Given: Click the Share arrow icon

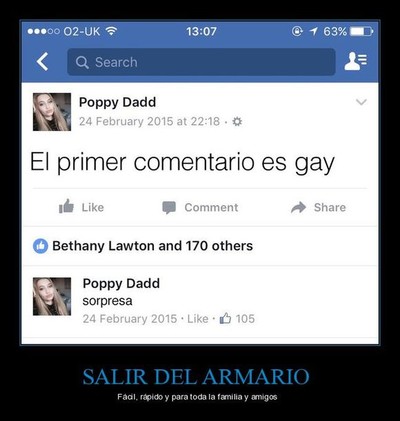Looking at the screenshot, I should [x=298, y=207].
